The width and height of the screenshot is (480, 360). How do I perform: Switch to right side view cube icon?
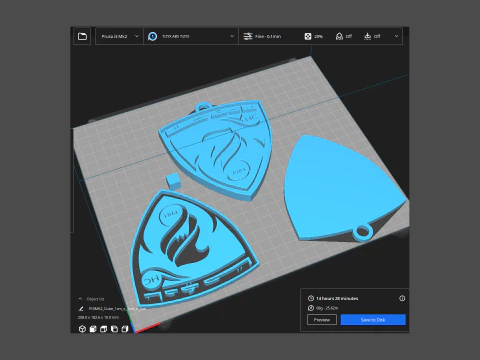point(125,329)
